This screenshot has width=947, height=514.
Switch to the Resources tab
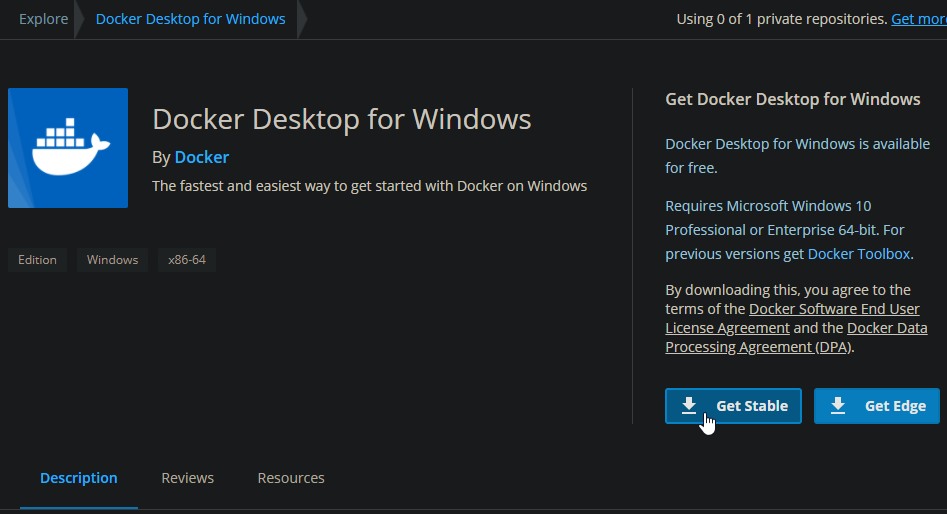(x=291, y=478)
